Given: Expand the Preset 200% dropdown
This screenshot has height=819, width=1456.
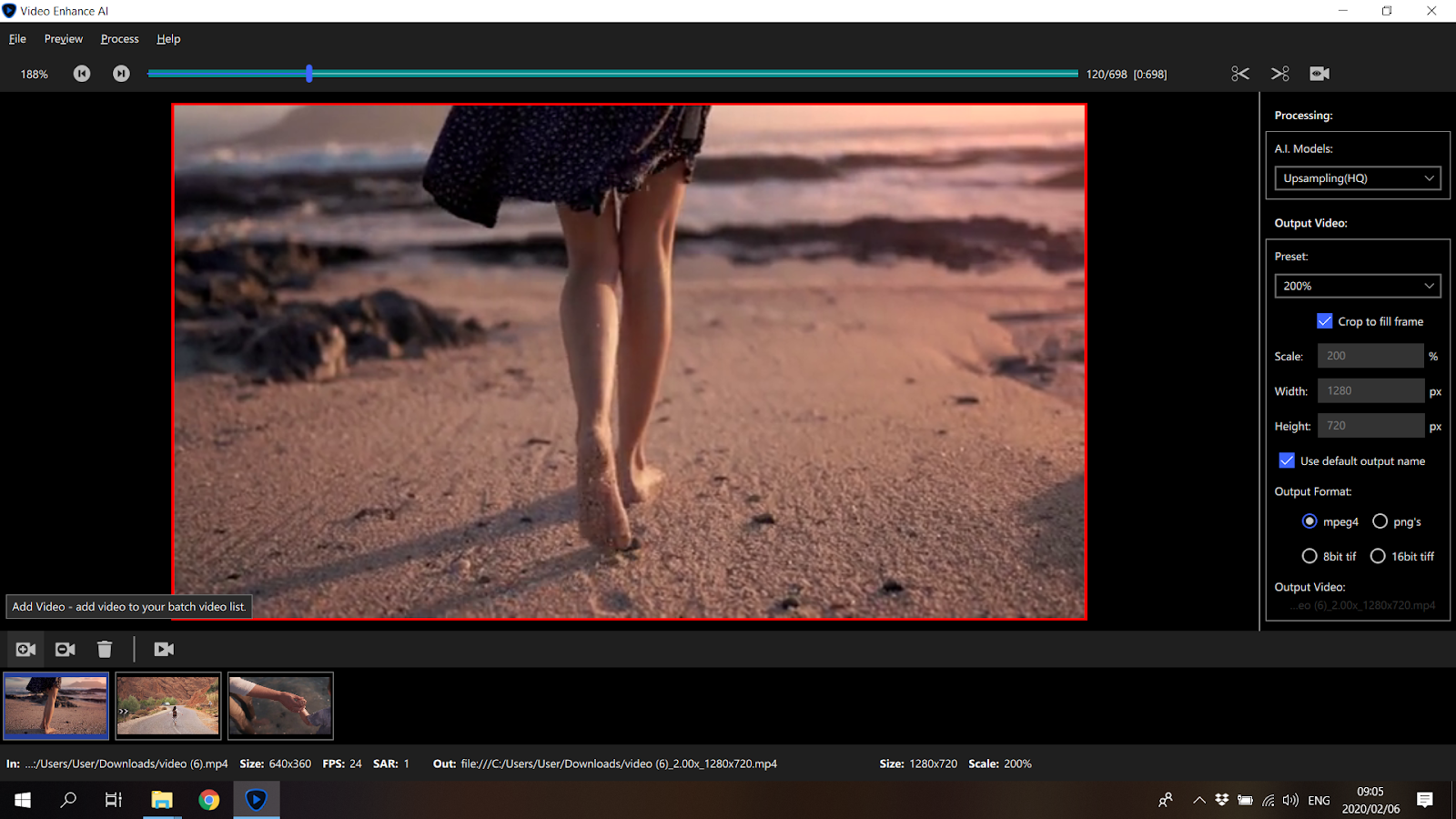Looking at the screenshot, I should pyautogui.click(x=1357, y=286).
